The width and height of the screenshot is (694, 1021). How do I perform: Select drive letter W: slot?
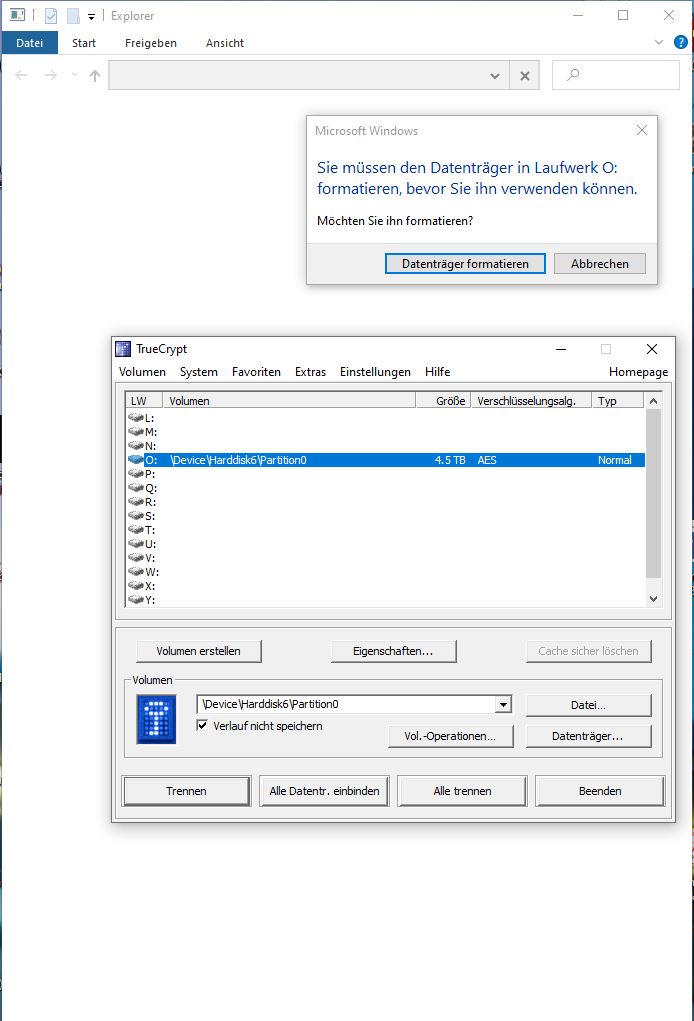[385, 572]
